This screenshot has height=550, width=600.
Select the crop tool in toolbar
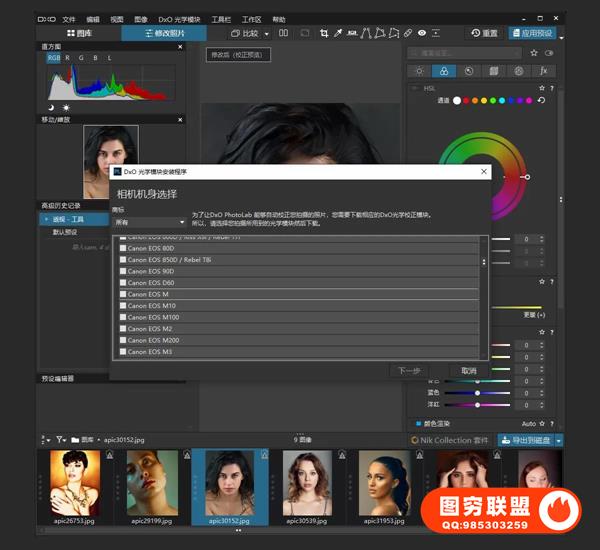pyautogui.click(x=323, y=33)
